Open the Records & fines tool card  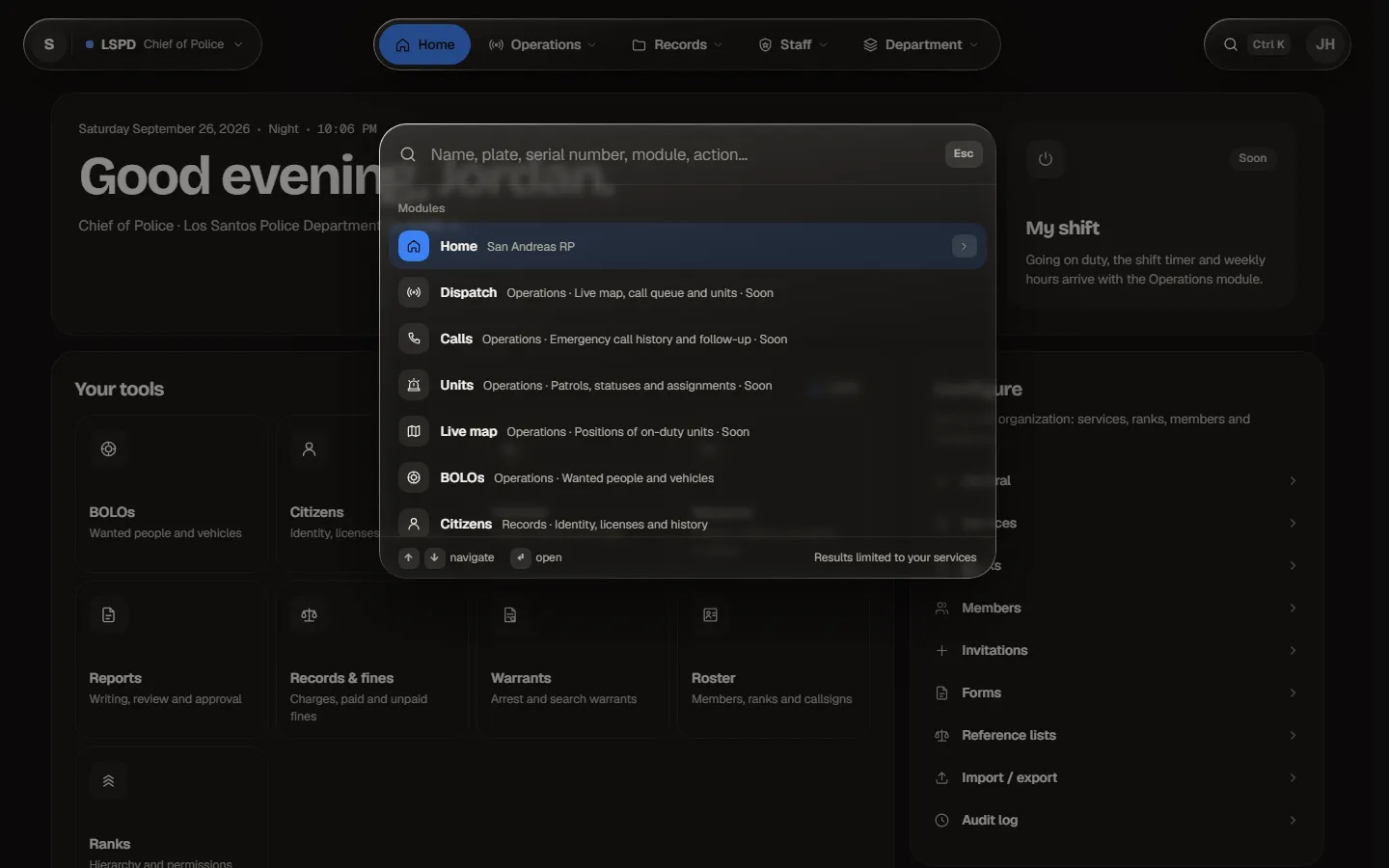point(372,660)
